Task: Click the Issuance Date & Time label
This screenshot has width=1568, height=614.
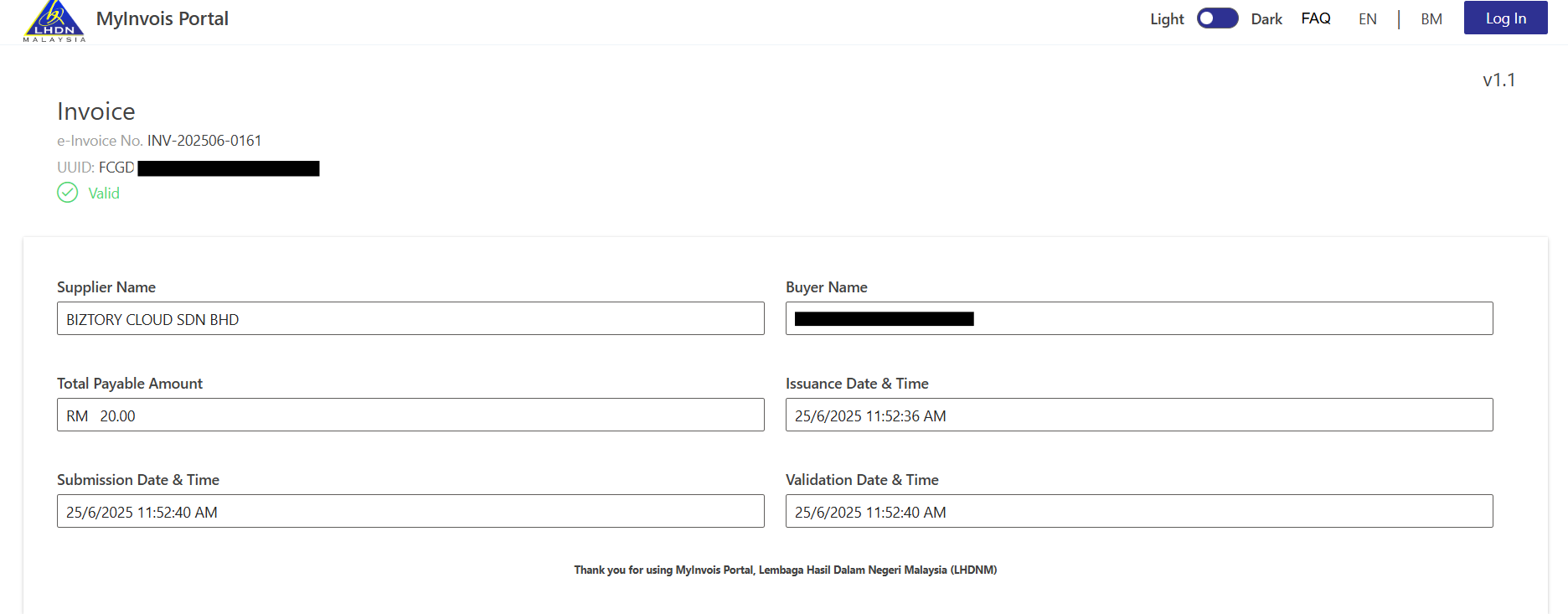Action: [x=857, y=384]
